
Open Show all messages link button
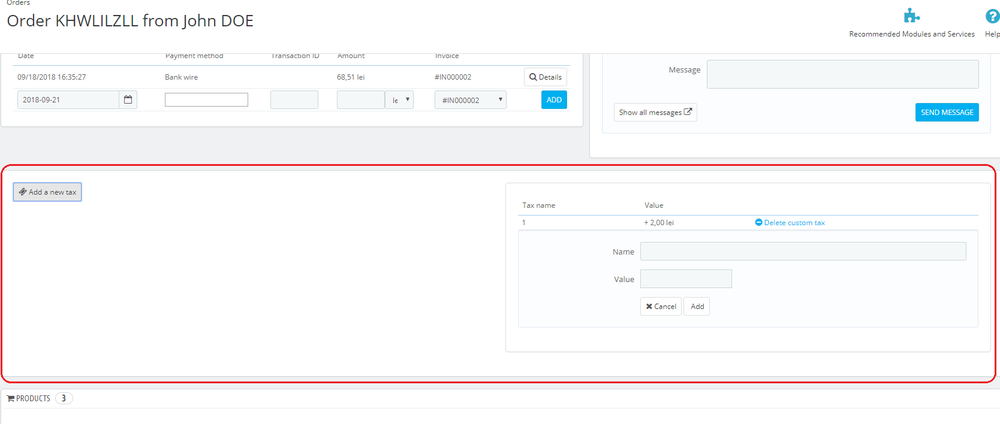coord(655,112)
